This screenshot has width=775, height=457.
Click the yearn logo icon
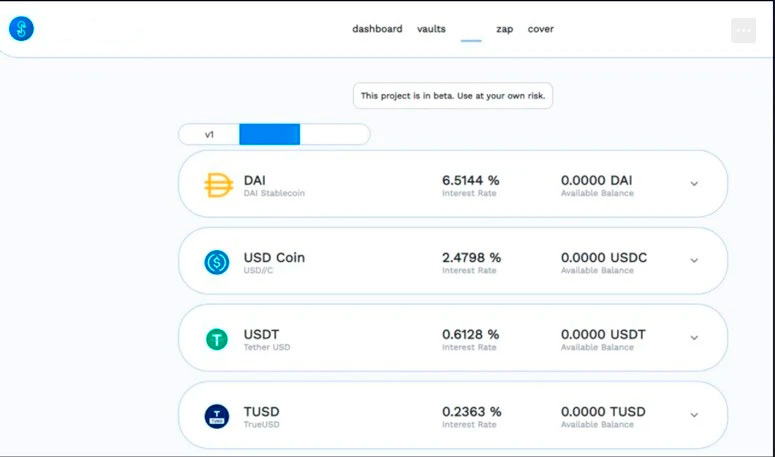pos(21,29)
